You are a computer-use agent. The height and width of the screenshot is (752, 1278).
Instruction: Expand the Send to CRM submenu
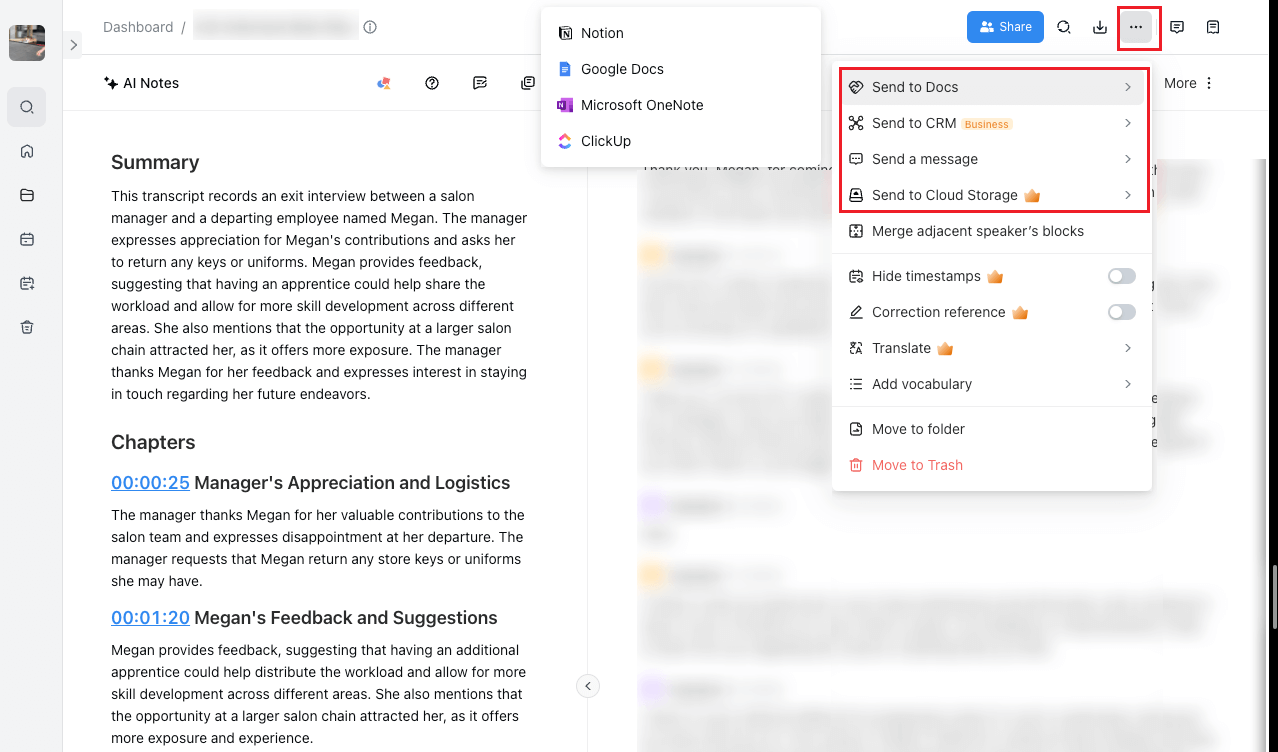[x=992, y=123]
